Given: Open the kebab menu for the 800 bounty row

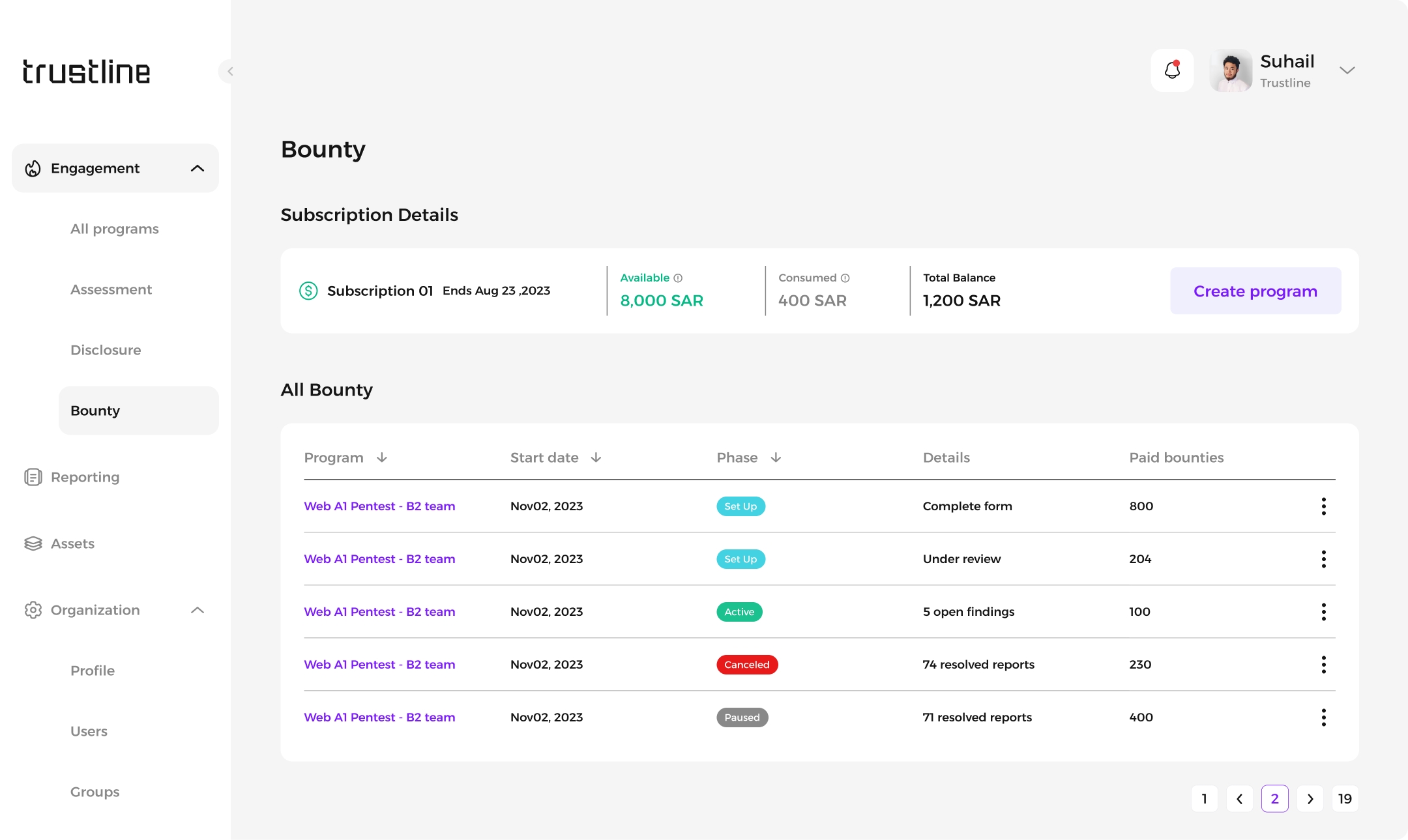Looking at the screenshot, I should [1323, 506].
